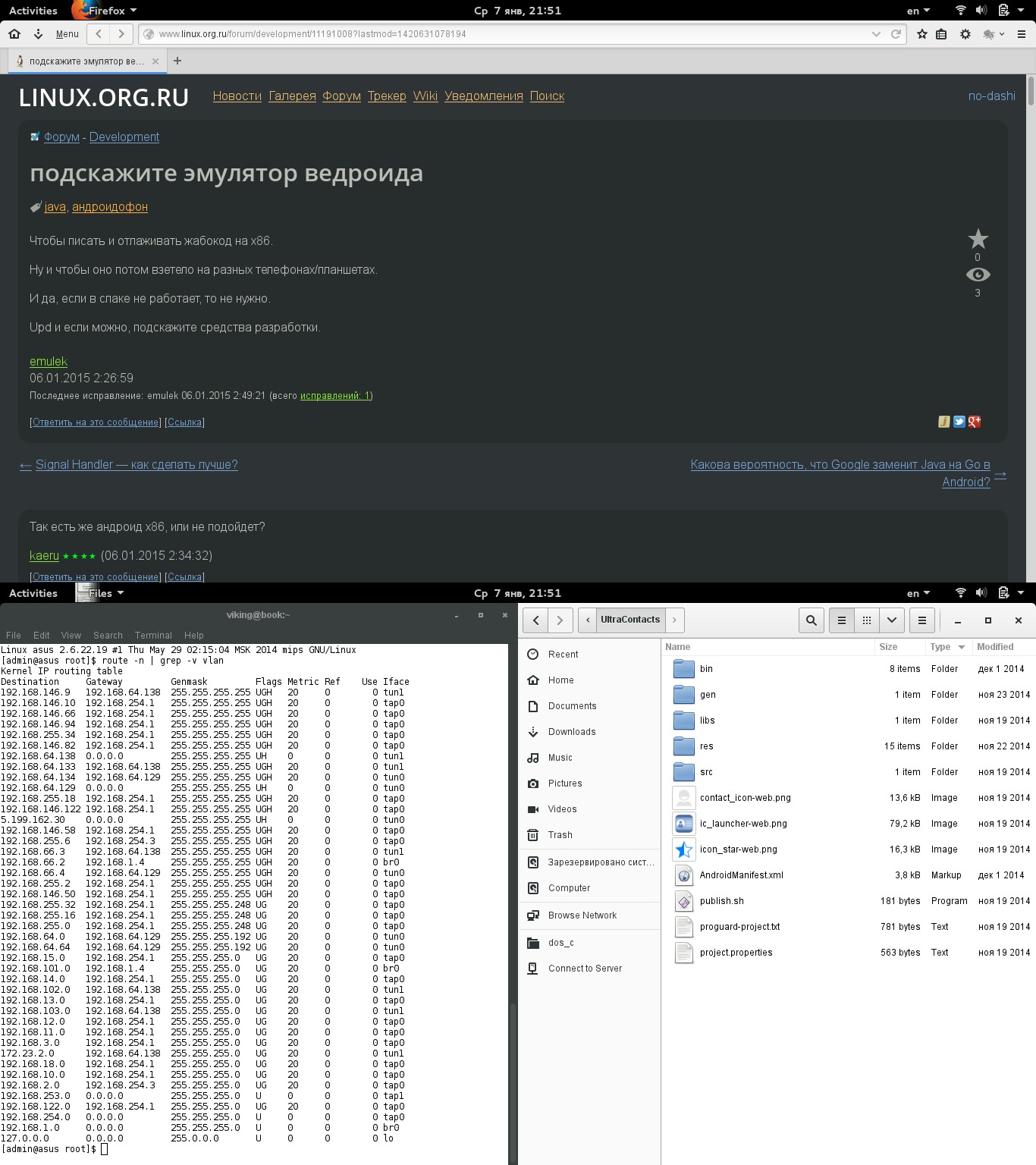Image resolution: width=1036 pixels, height=1165 pixels.
Task: Go forward in Files window
Action: tap(560, 620)
